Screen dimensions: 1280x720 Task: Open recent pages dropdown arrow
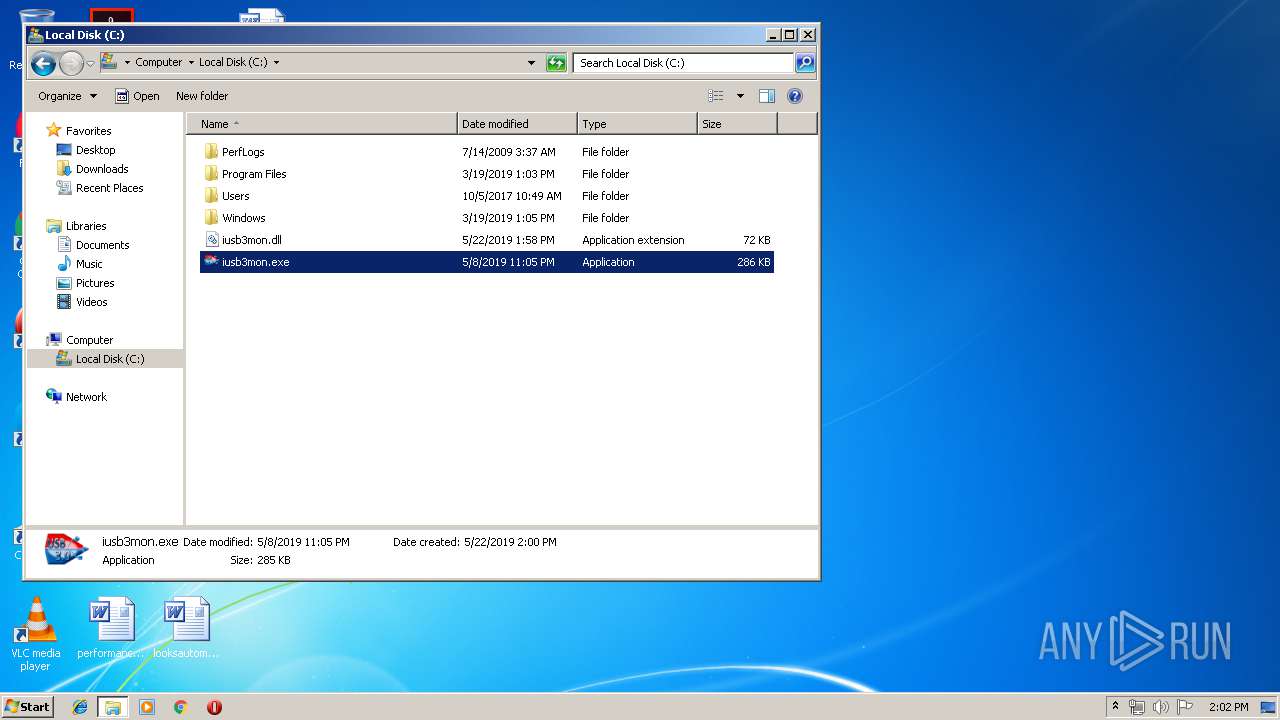click(90, 63)
